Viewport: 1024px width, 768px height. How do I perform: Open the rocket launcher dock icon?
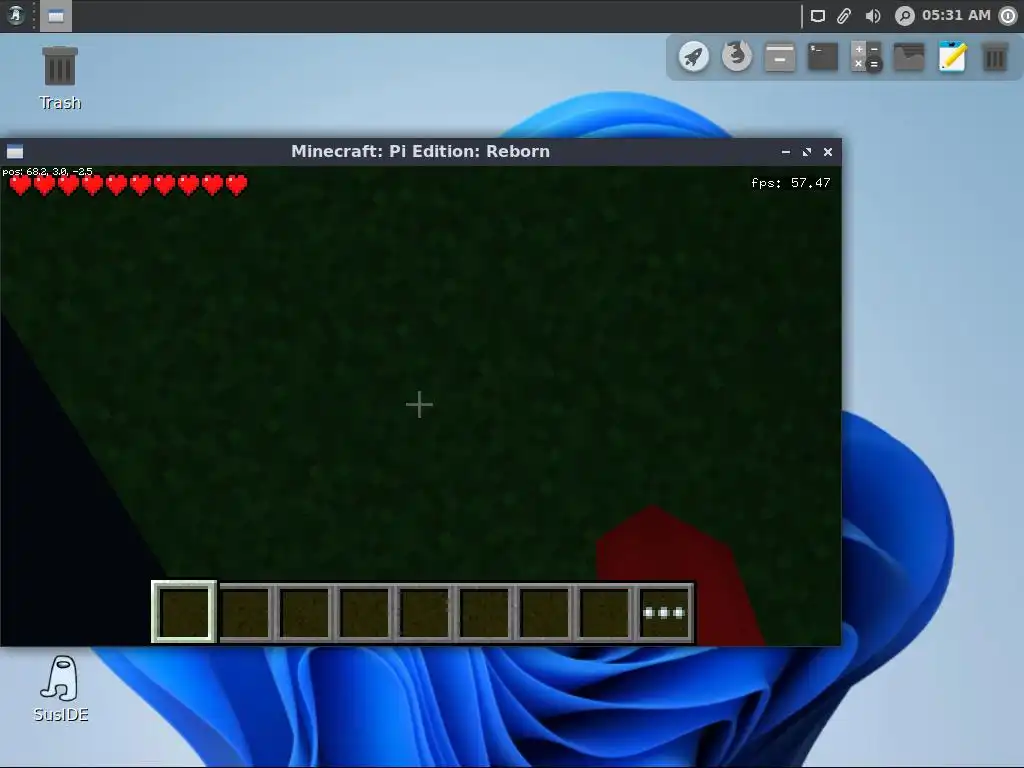(694, 57)
